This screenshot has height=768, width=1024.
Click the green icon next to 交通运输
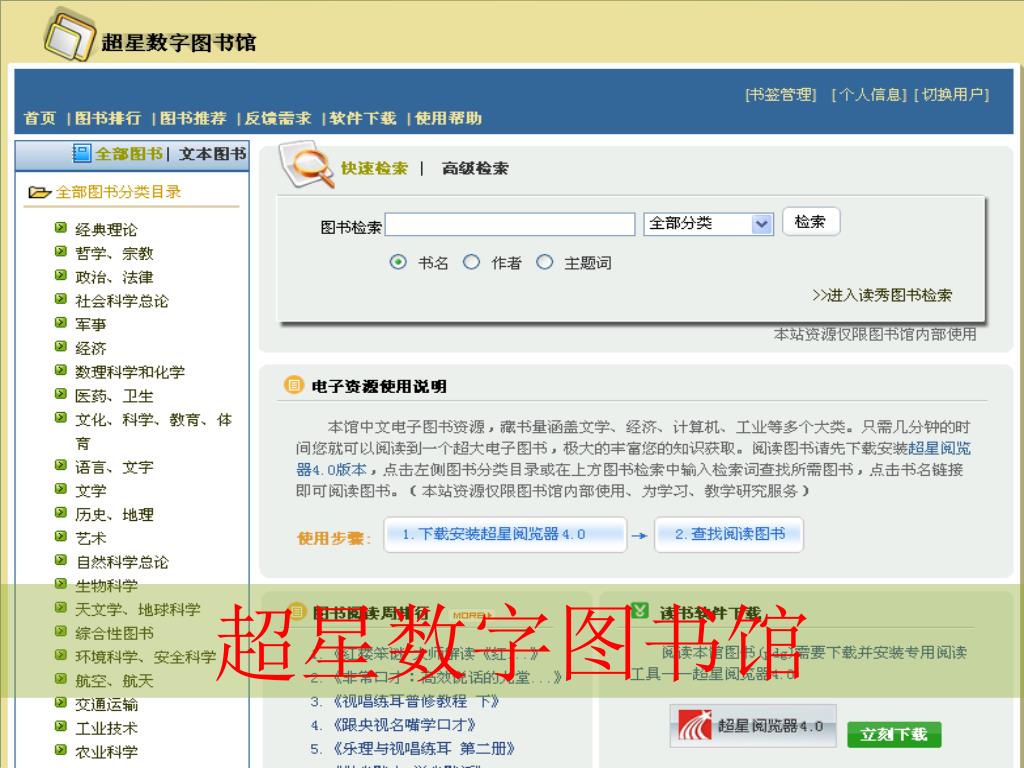click(x=61, y=702)
